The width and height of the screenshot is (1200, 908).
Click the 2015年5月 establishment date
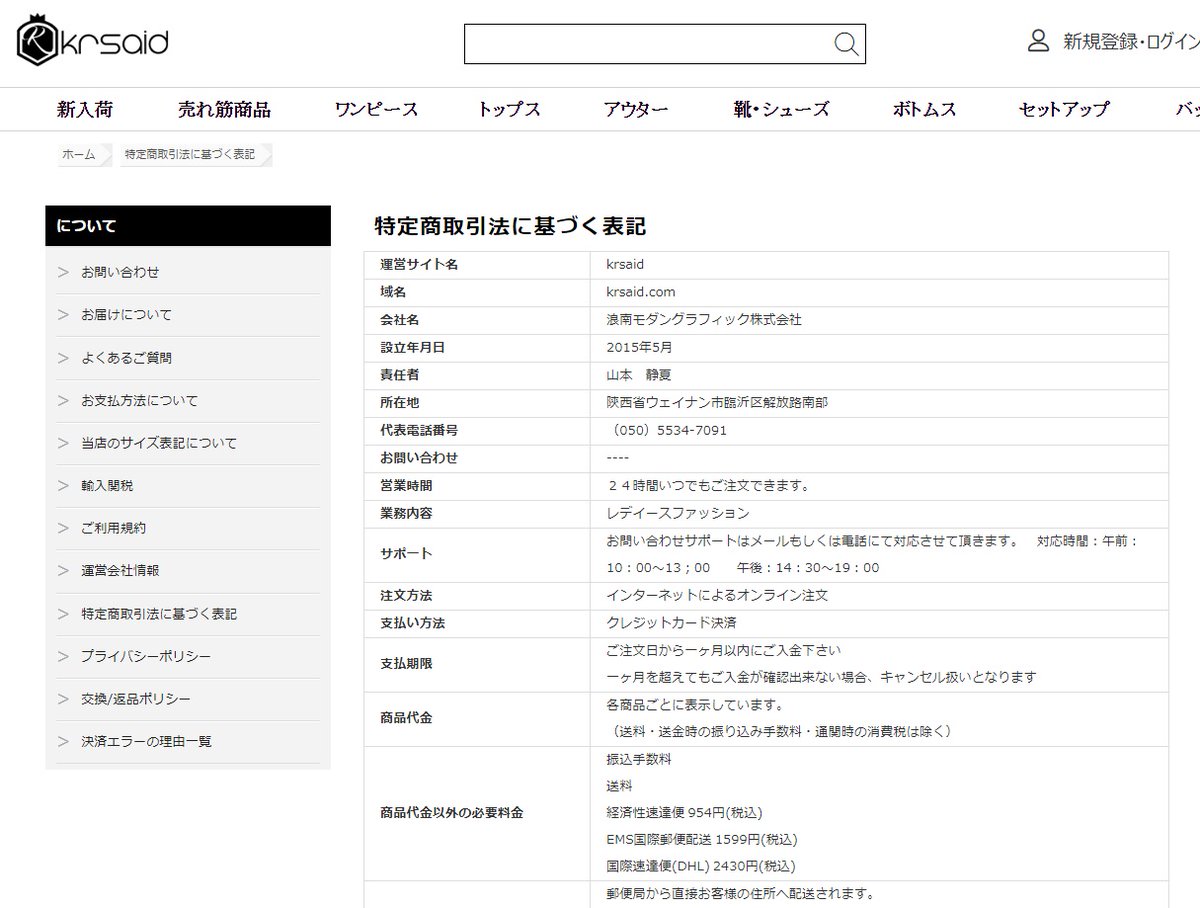point(640,347)
